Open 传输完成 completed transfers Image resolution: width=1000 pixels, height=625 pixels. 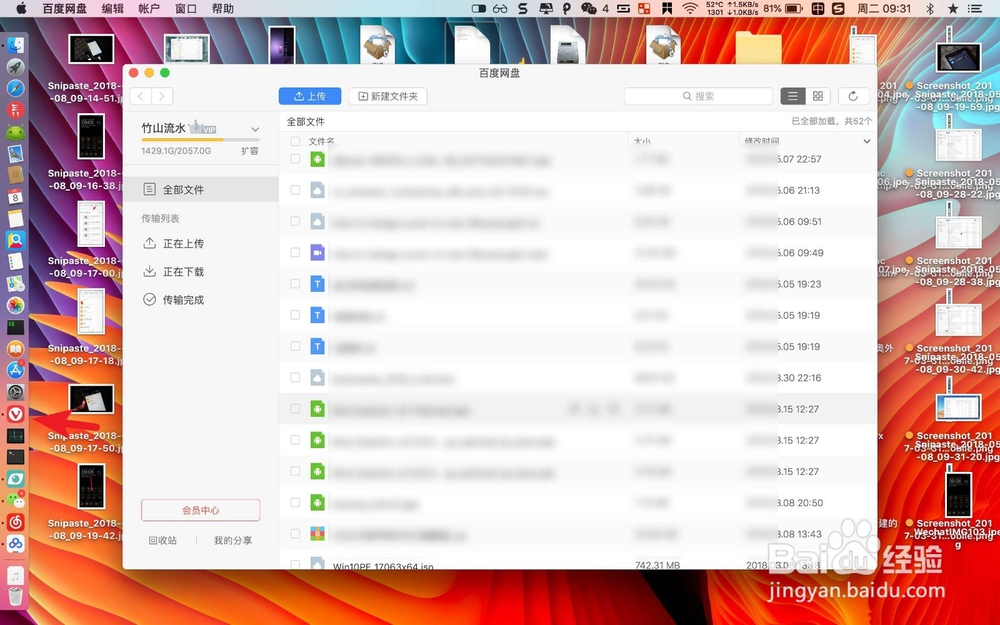point(173,300)
